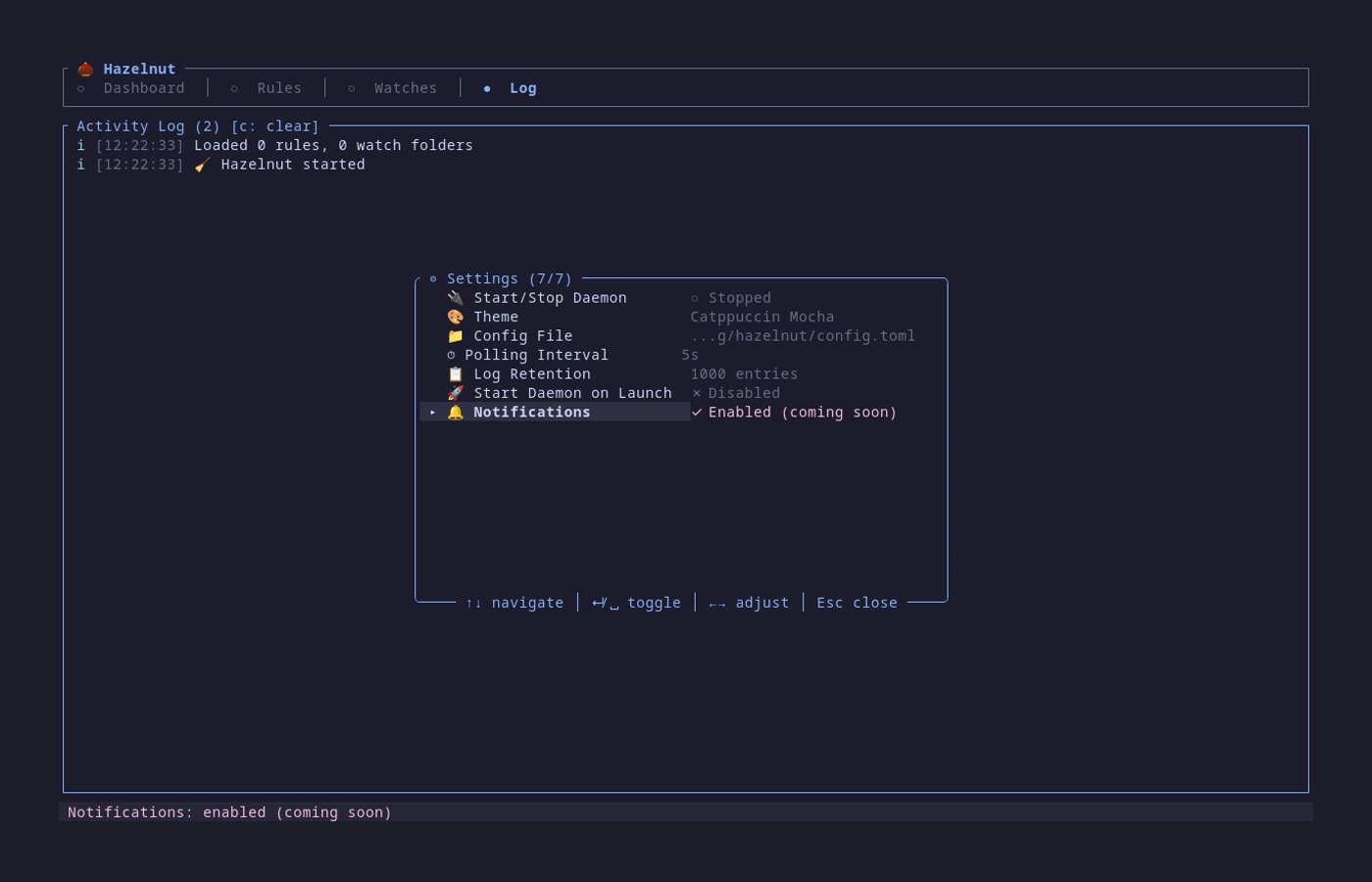The width and height of the screenshot is (1372, 882).
Task: Switch to the Dashboard tab
Action: tap(144, 87)
